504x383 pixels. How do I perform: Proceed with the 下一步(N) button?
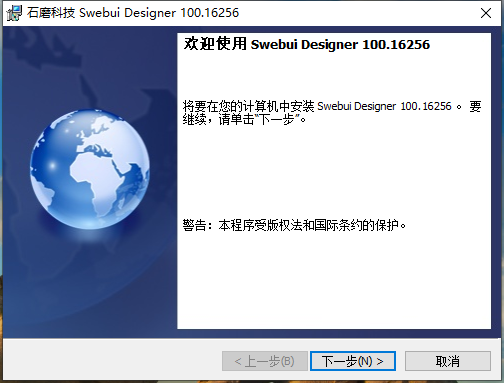(353, 361)
